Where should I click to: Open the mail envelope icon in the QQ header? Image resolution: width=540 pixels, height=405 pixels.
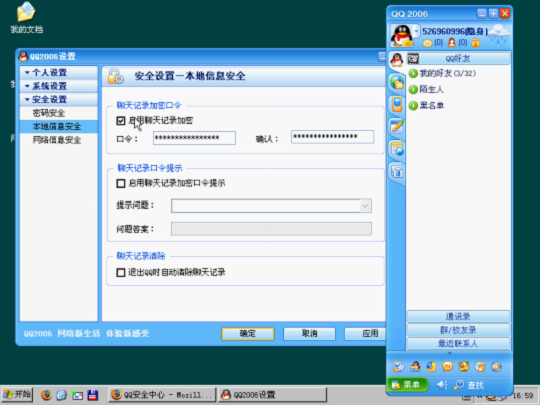427,43
